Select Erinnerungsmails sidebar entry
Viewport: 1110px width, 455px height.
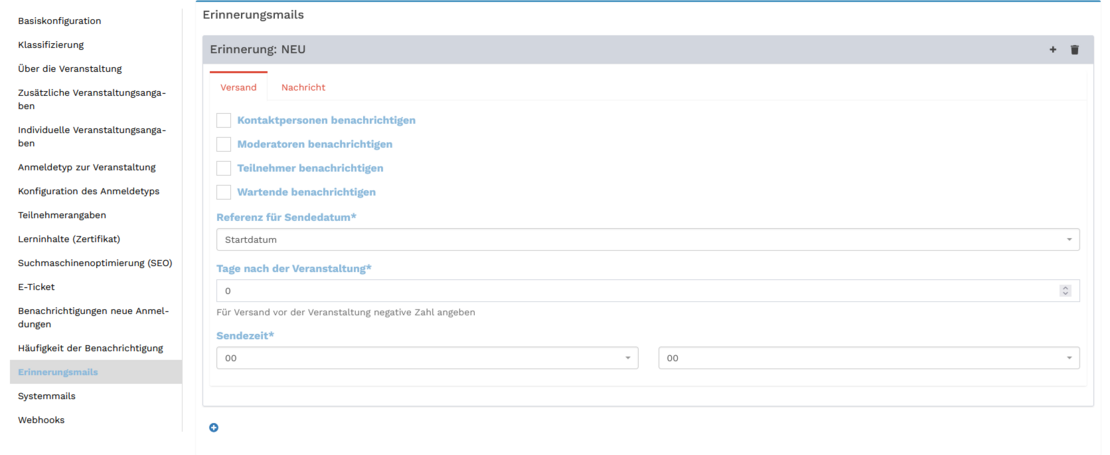point(96,372)
